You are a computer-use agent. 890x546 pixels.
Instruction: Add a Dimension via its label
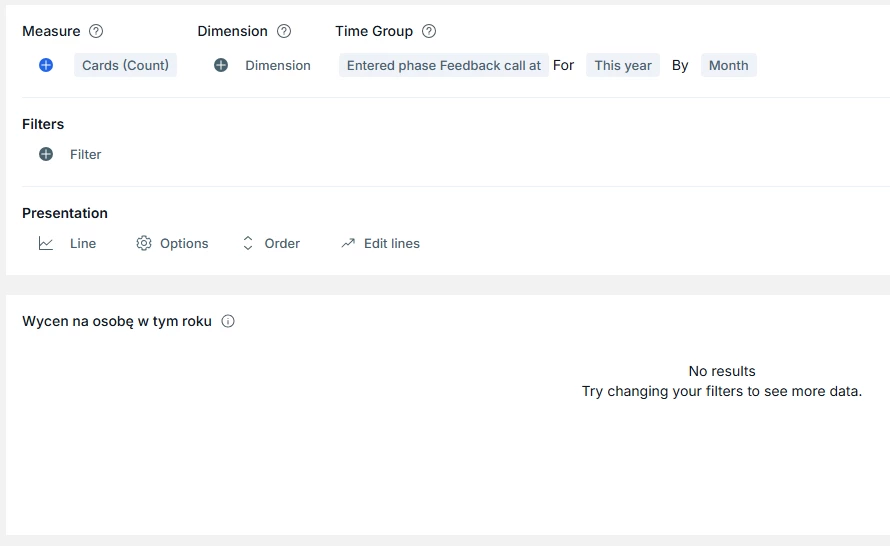click(x=278, y=65)
